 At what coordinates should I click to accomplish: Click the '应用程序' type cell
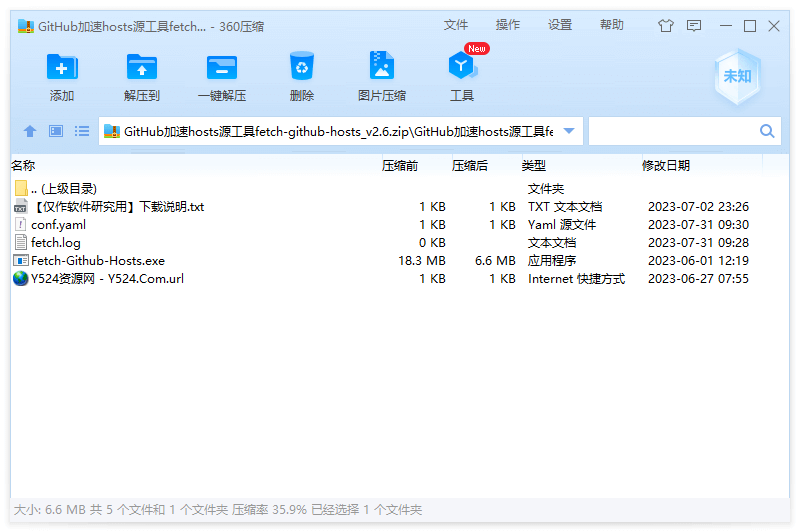click(552, 261)
